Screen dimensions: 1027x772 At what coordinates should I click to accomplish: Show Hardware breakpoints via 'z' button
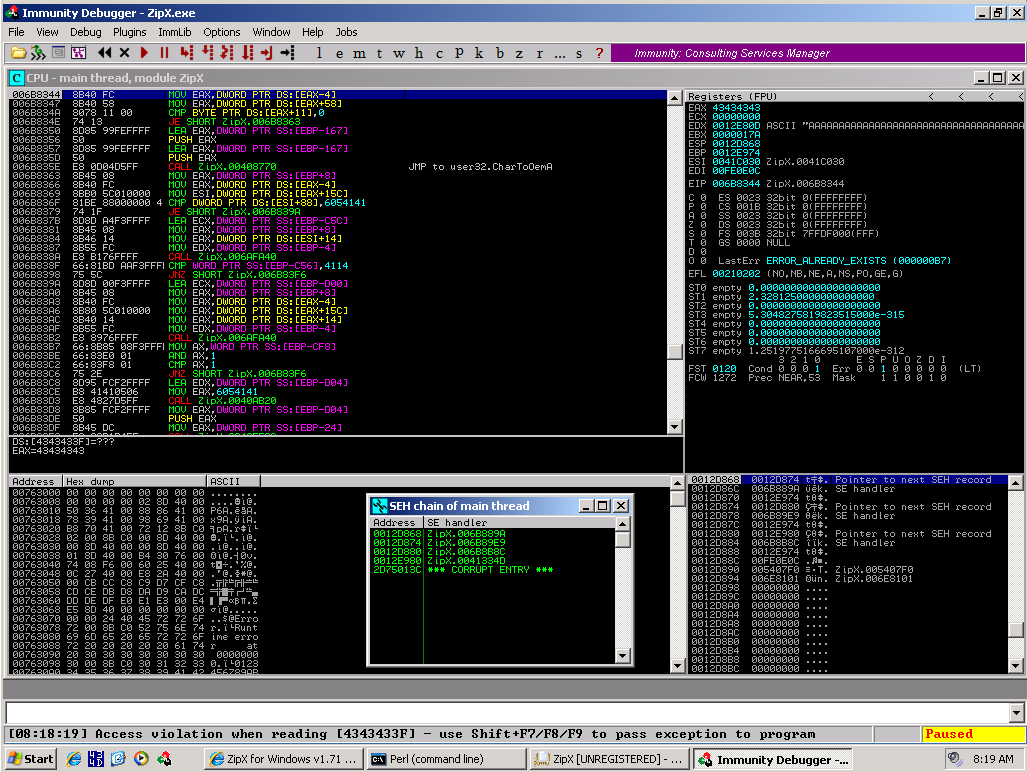[519, 53]
